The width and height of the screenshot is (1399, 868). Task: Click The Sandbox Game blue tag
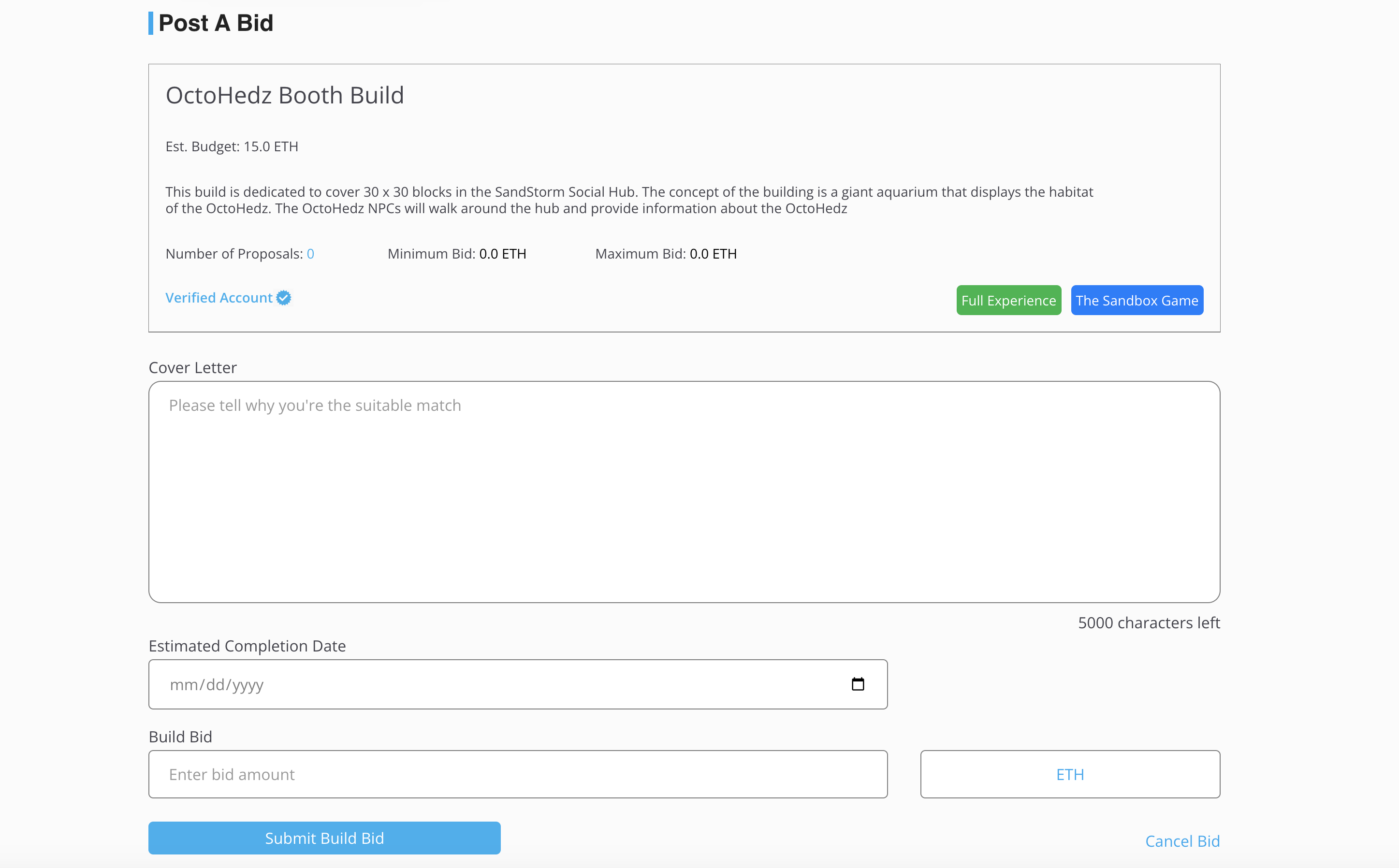tap(1136, 300)
